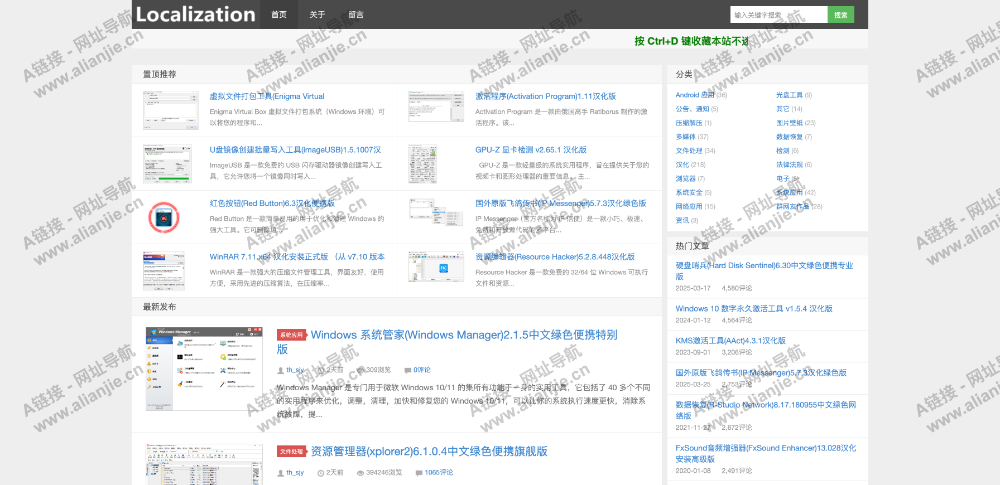The image size is (1000, 485).
Task: Open the 留言 navigation tab
Action: click(356, 15)
